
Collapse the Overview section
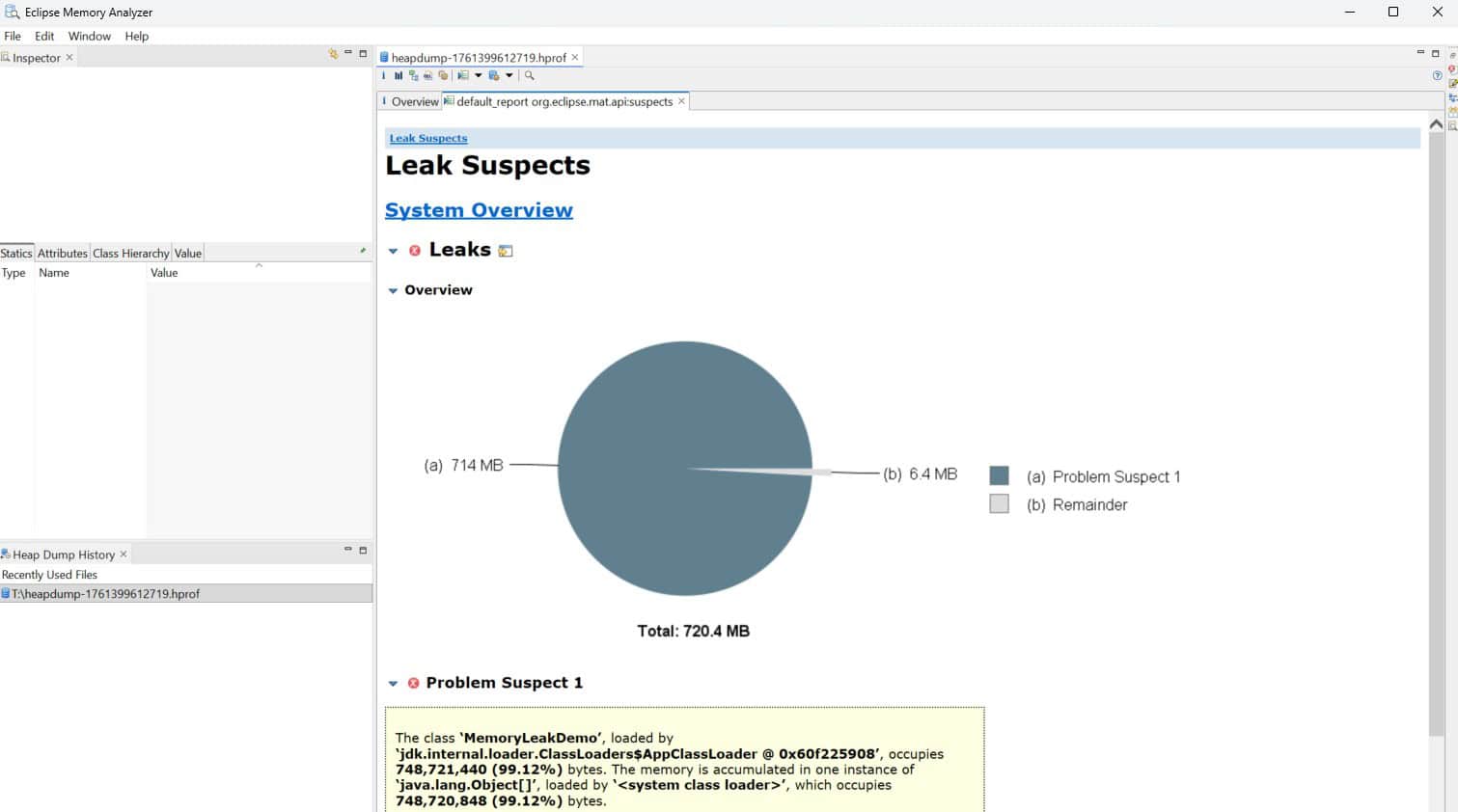393,289
